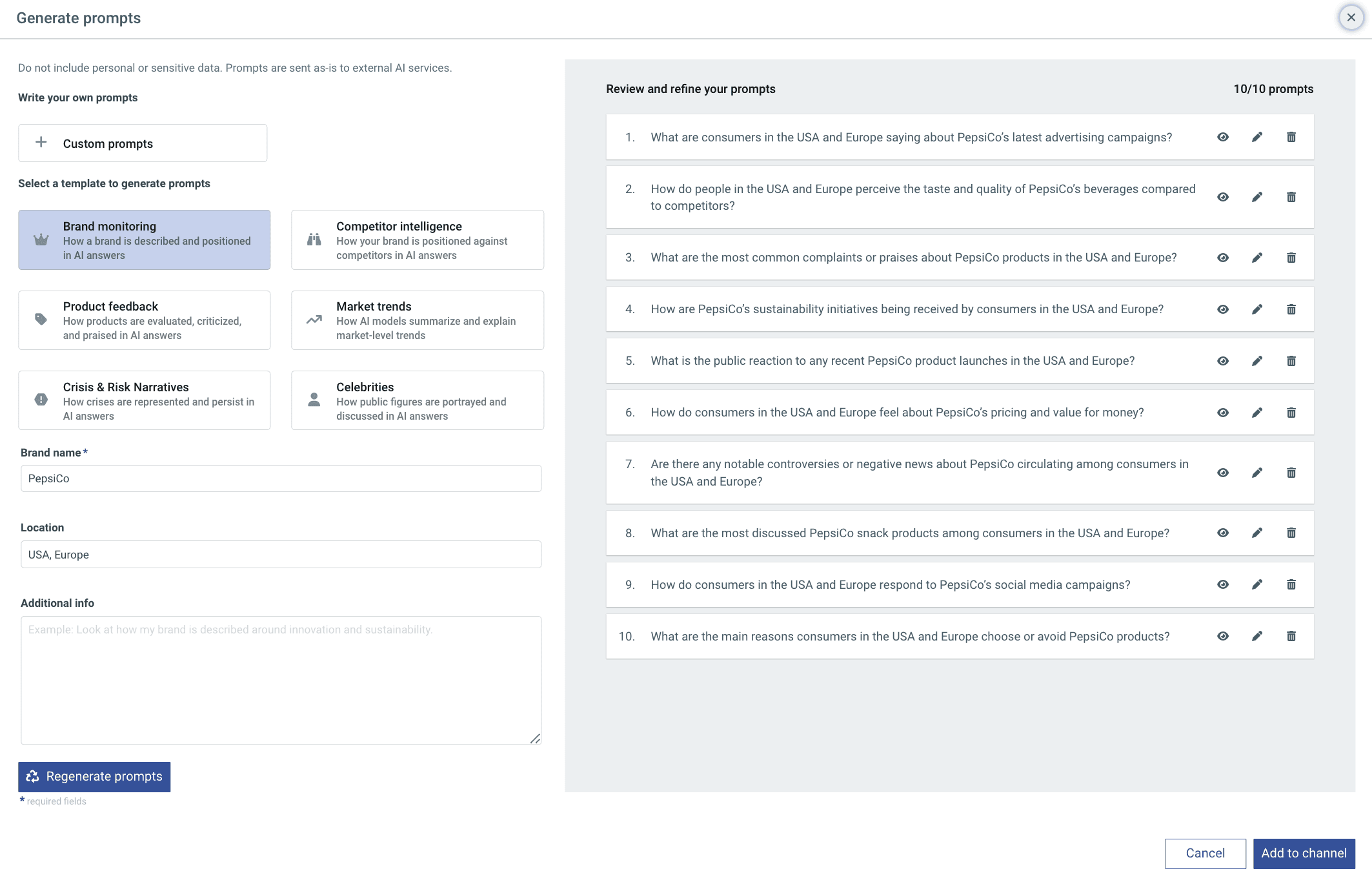Toggle the eye icon on prompt 4
This screenshot has height=882, width=1372.
pyautogui.click(x=1222, y=309)
